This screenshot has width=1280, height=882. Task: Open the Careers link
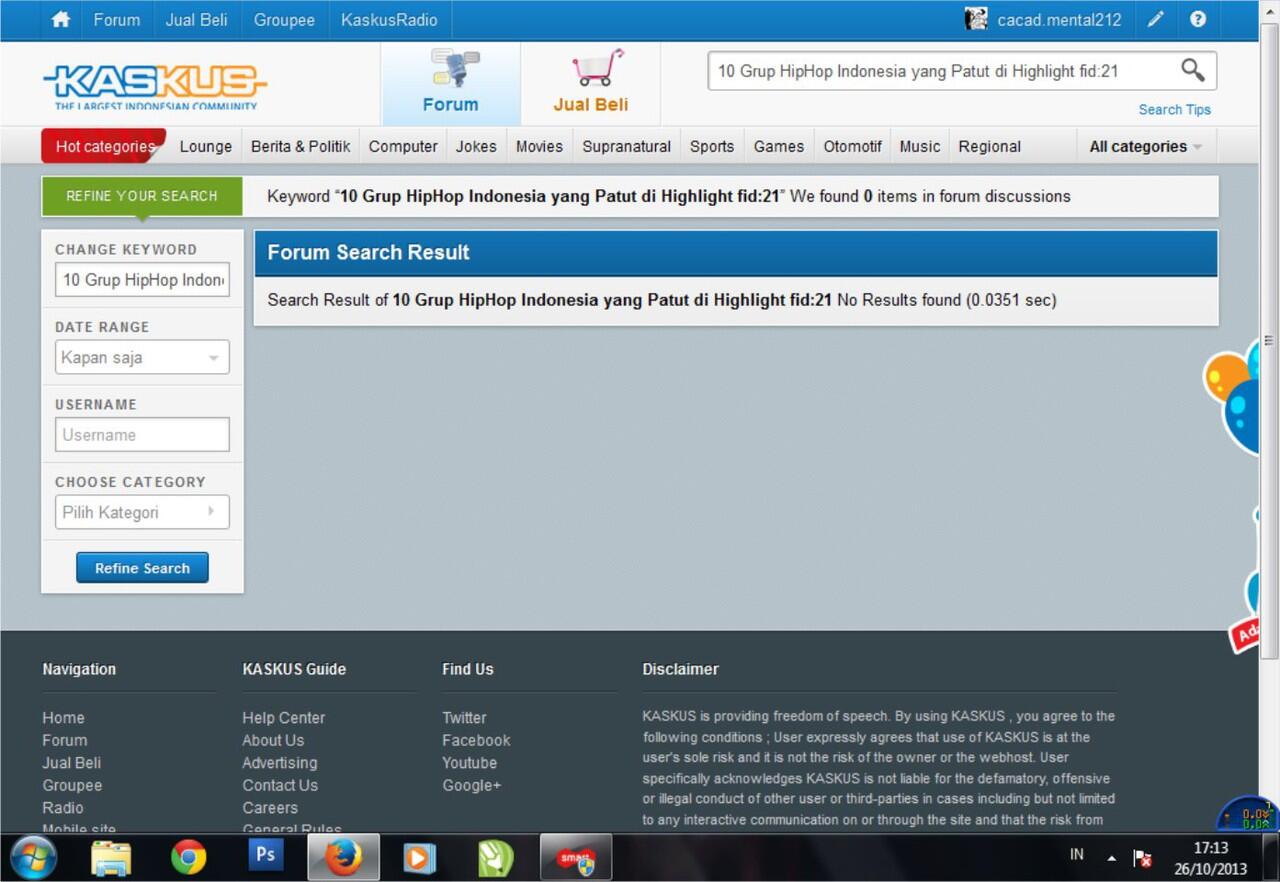[270, 807]
